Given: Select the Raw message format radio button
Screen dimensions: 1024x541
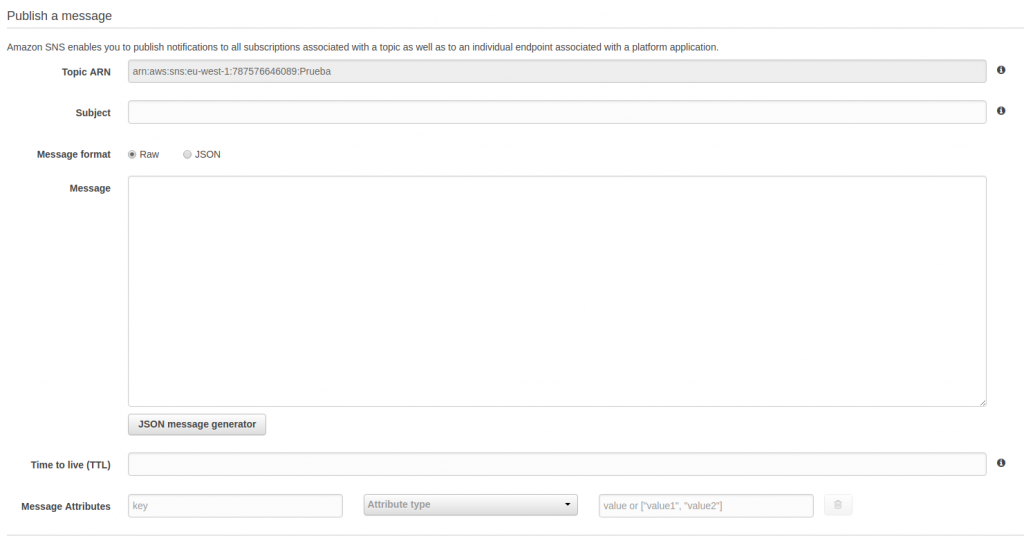Looking at the screenshot, I should coord(132,155).
